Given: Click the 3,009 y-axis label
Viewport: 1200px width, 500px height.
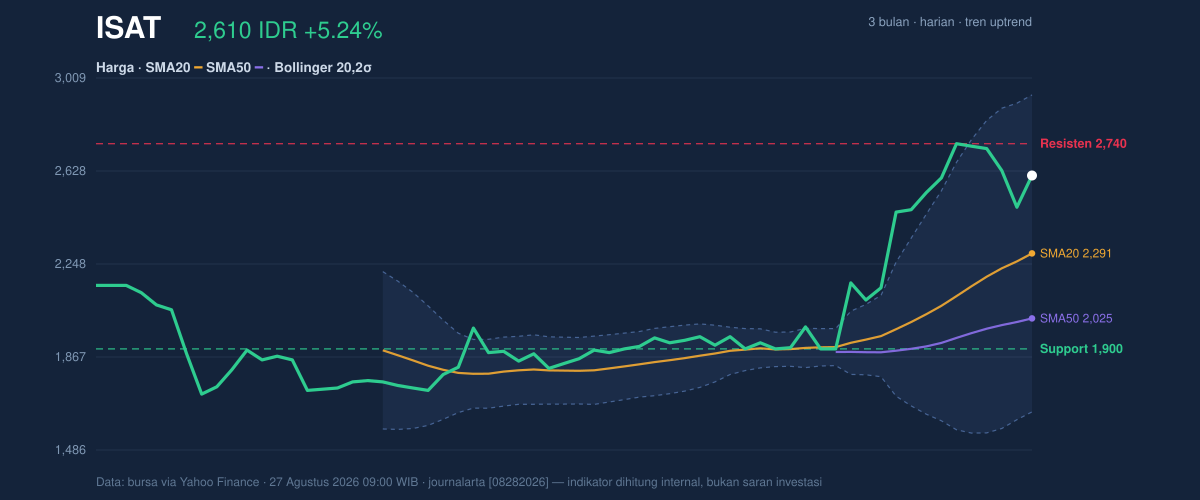Looking at the screenshot, I should tap(69, 78).
